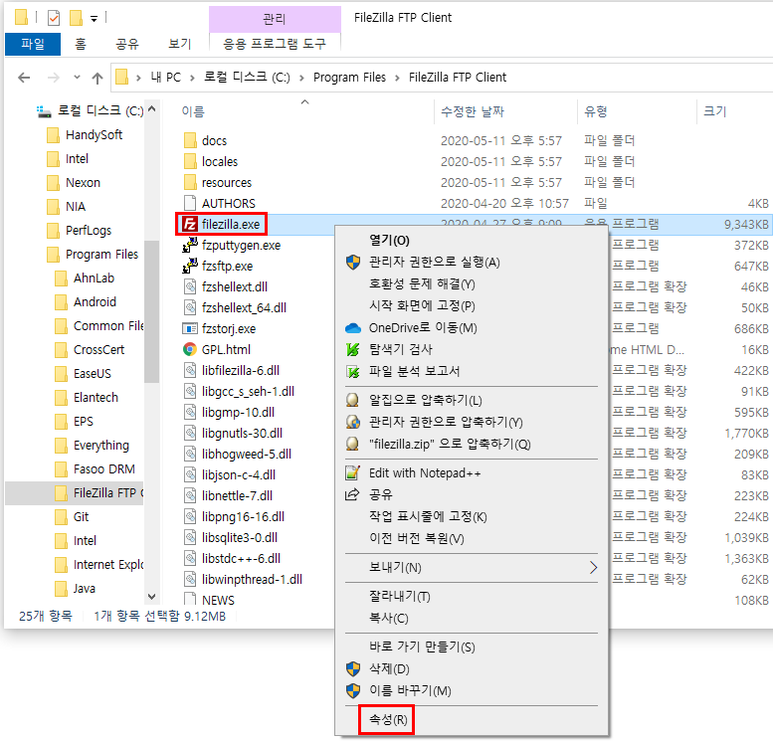Click the fzputtygen.exe file icon
The image size is (773, 742).
pos(190,245)
